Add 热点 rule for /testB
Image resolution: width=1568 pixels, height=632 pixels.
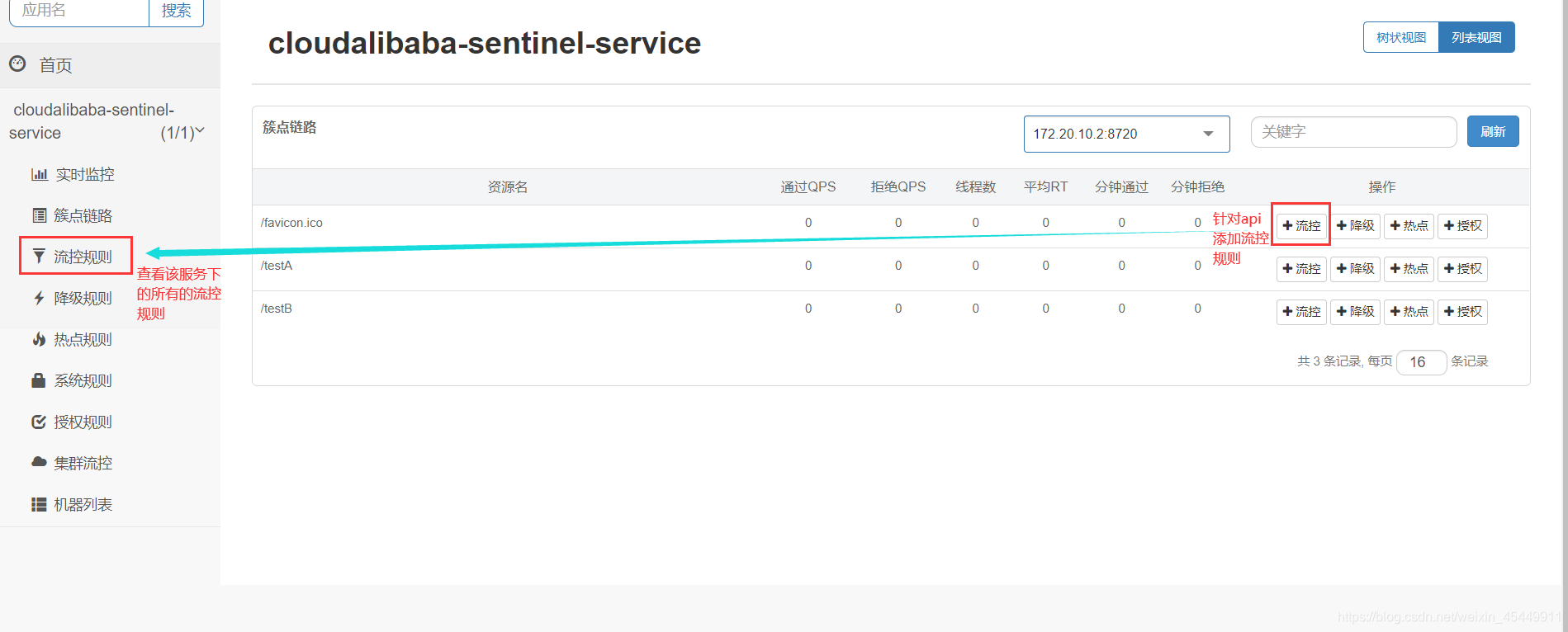pos(1409,312)
